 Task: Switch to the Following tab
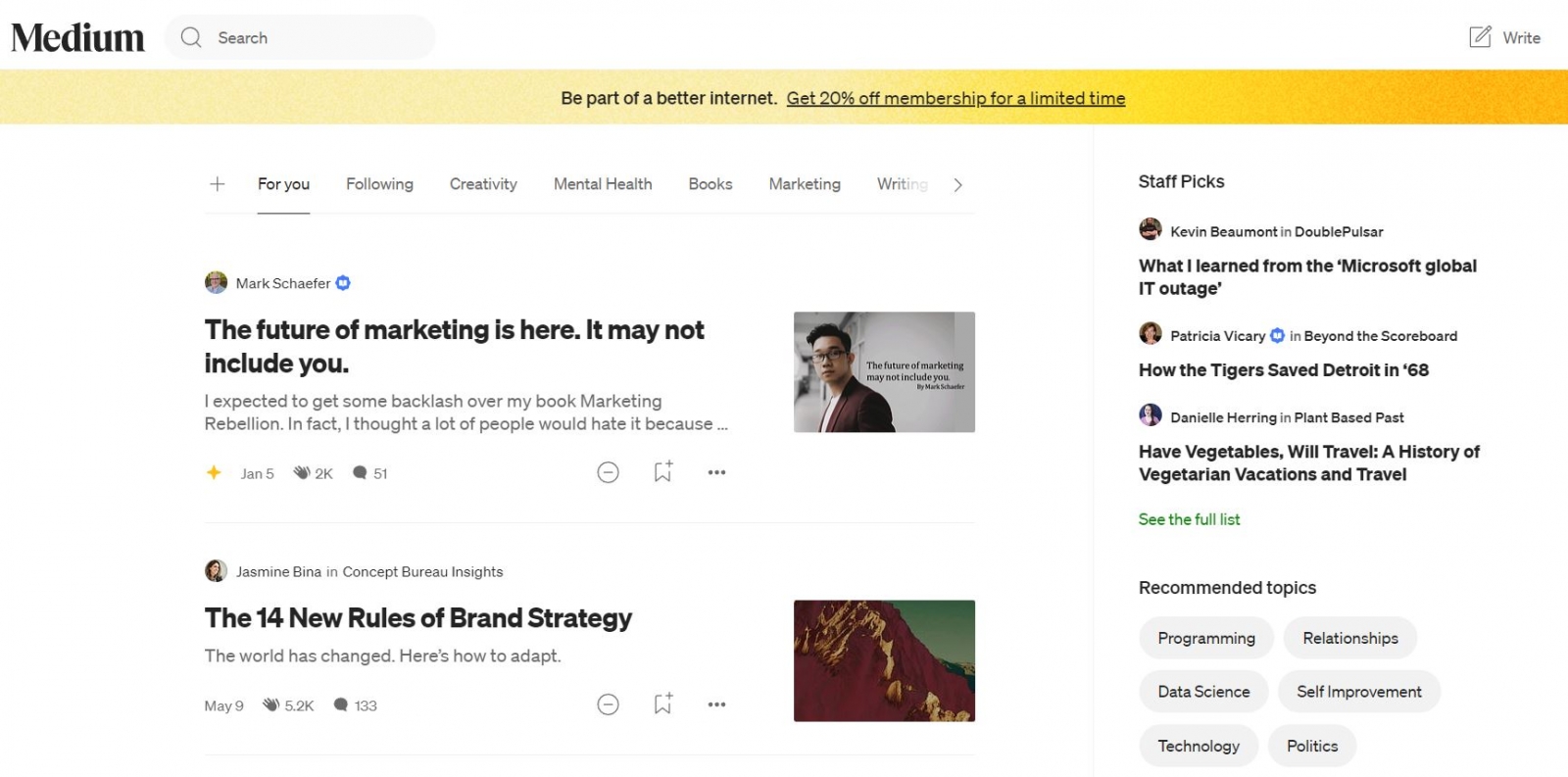coord(379,184)
